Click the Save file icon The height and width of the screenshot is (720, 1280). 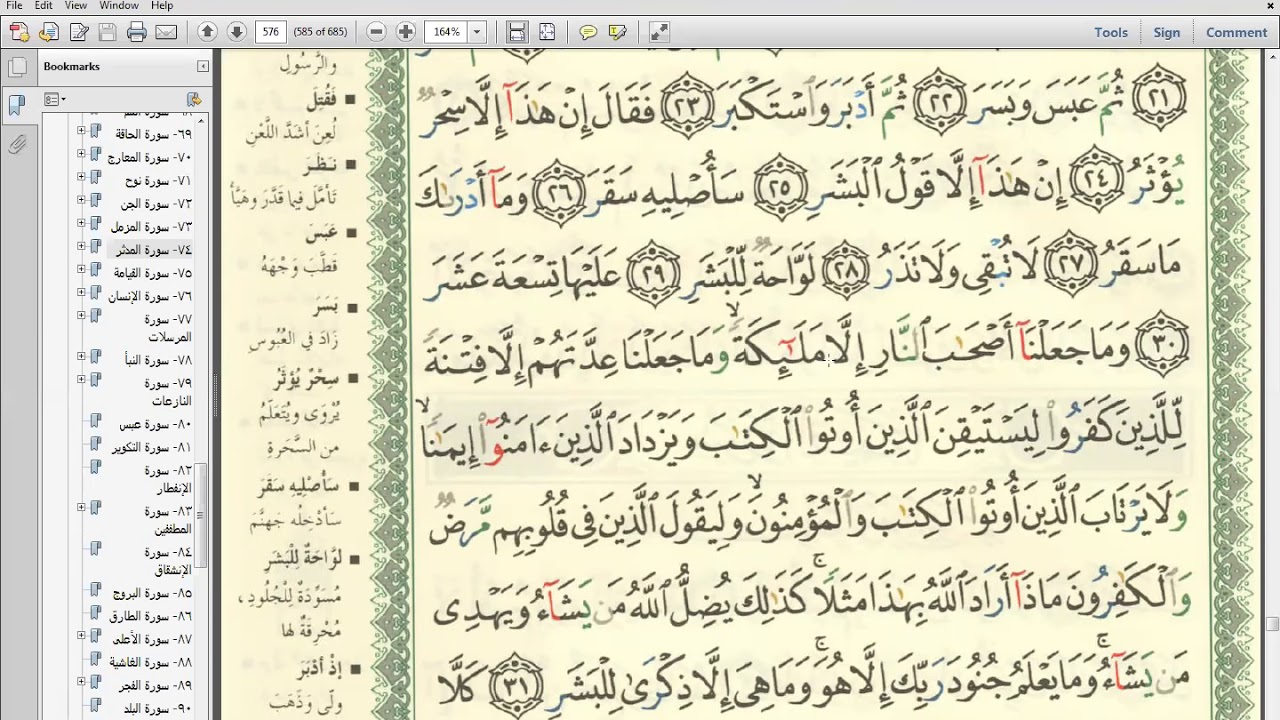[107, 32]
